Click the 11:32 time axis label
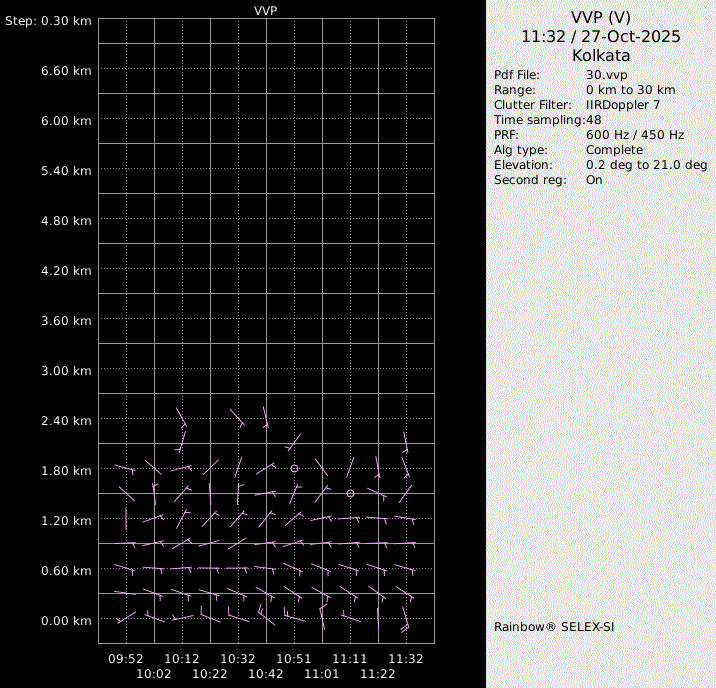The image size is (716, 688). pyautogui.click(x=406, y=659)
